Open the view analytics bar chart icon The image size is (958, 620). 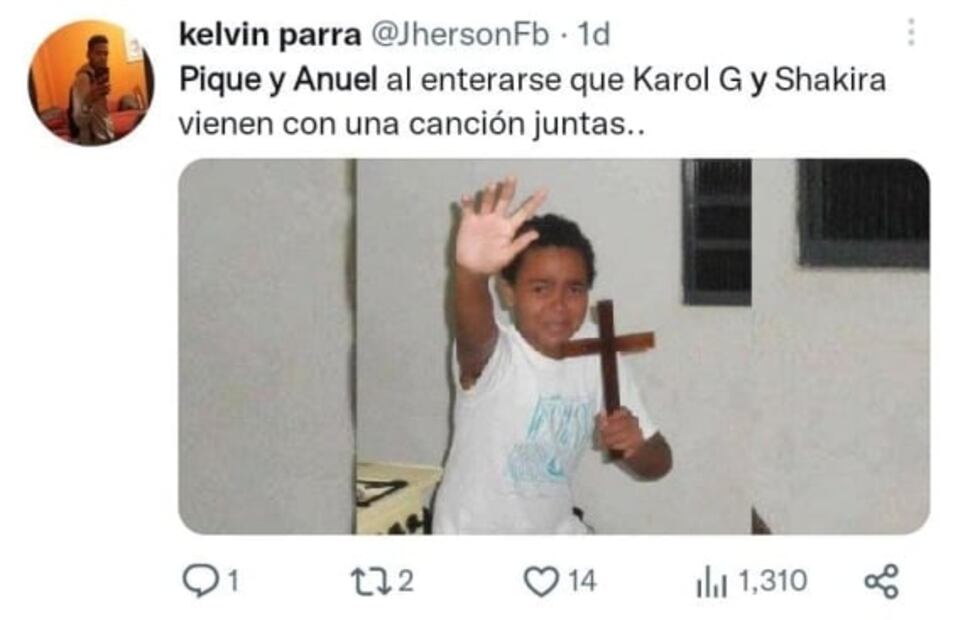point(711,583)
